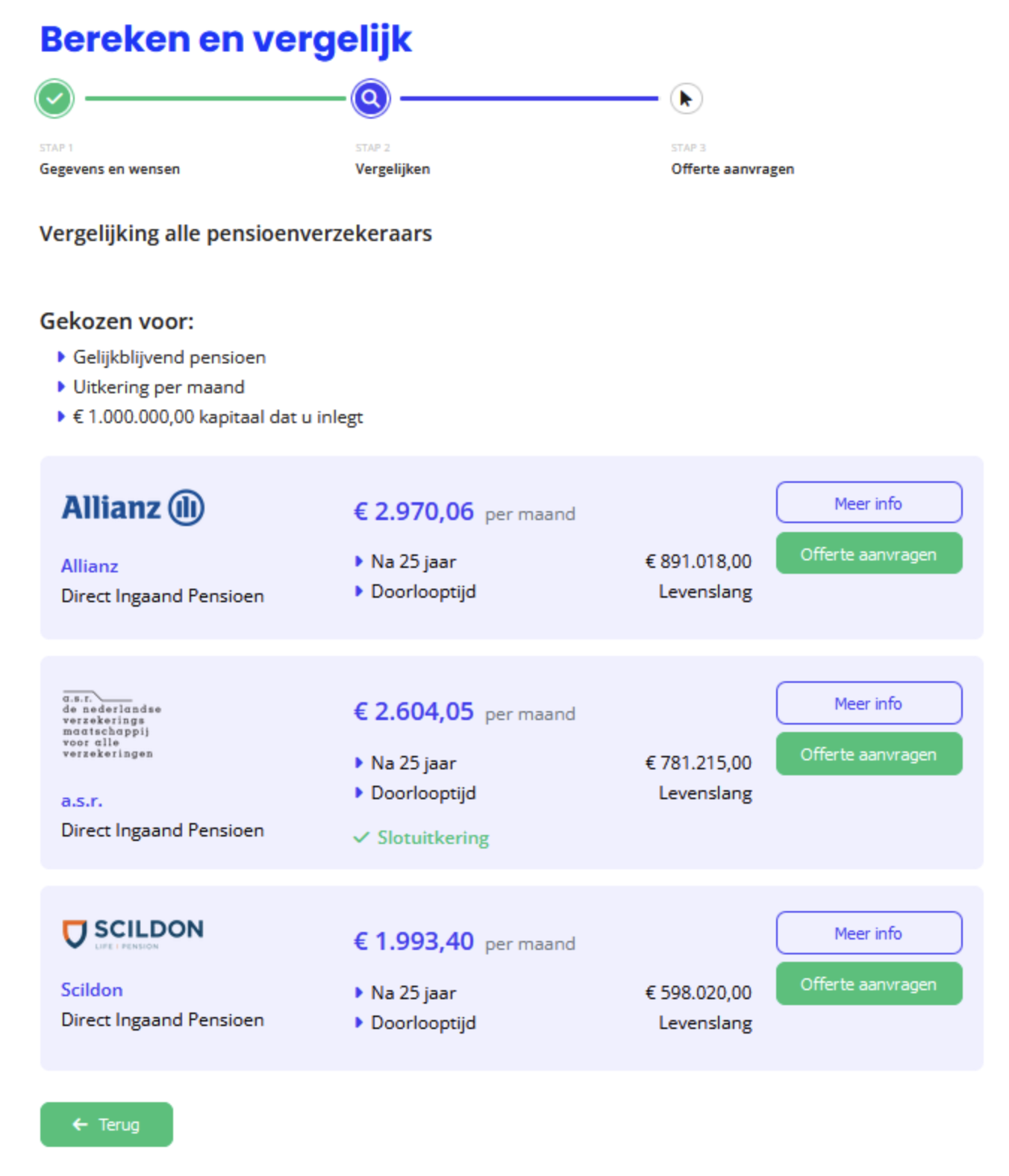The height and width of the screenshot is (1176, 1009).
Task: Click the magnifier step 2 icon
Action: [371, 98]
